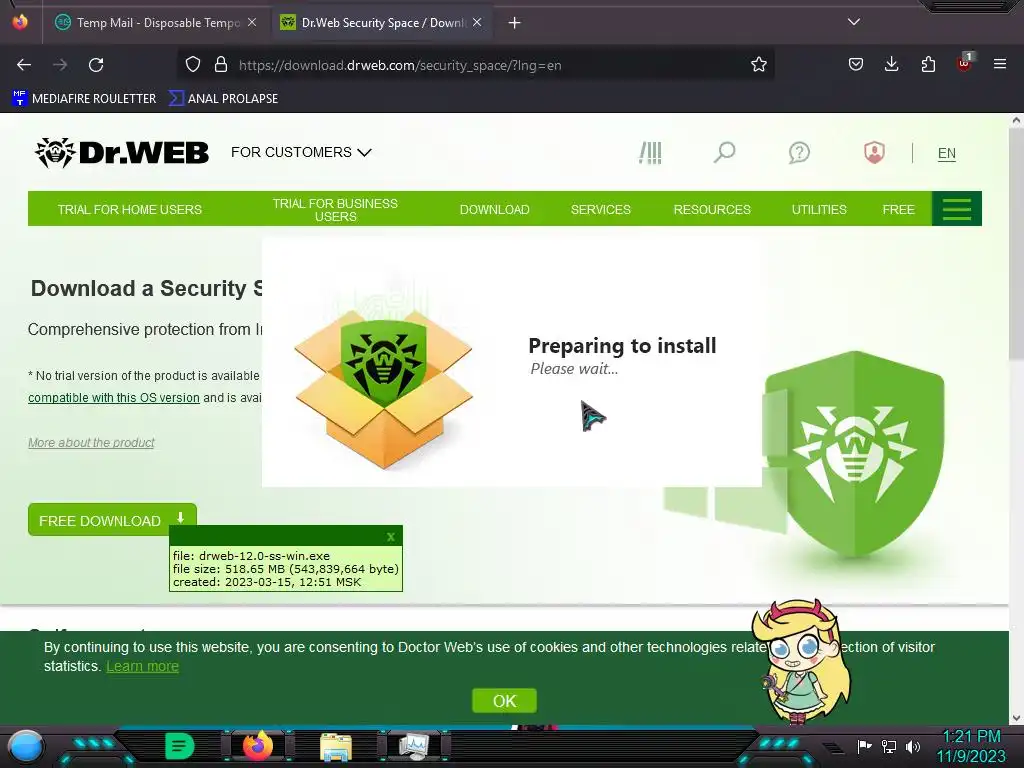Open the RESOURCES menu item

pyautogui.click(x=712, y=210)
